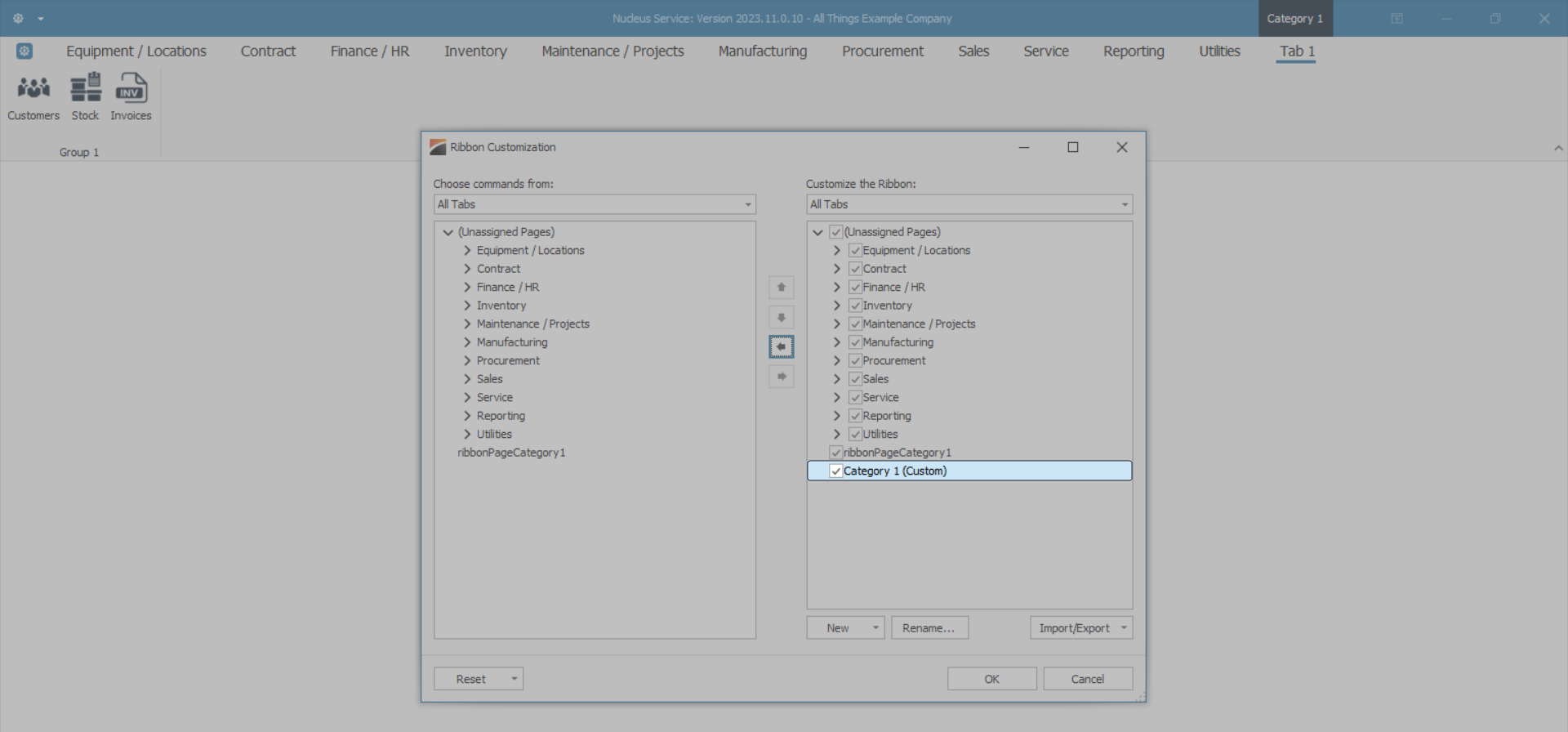The width and height of the screenshot is (1568, 732).
Task: Open the quick access toolbar dropdown arrow
Action: click(x=41, y=19)
